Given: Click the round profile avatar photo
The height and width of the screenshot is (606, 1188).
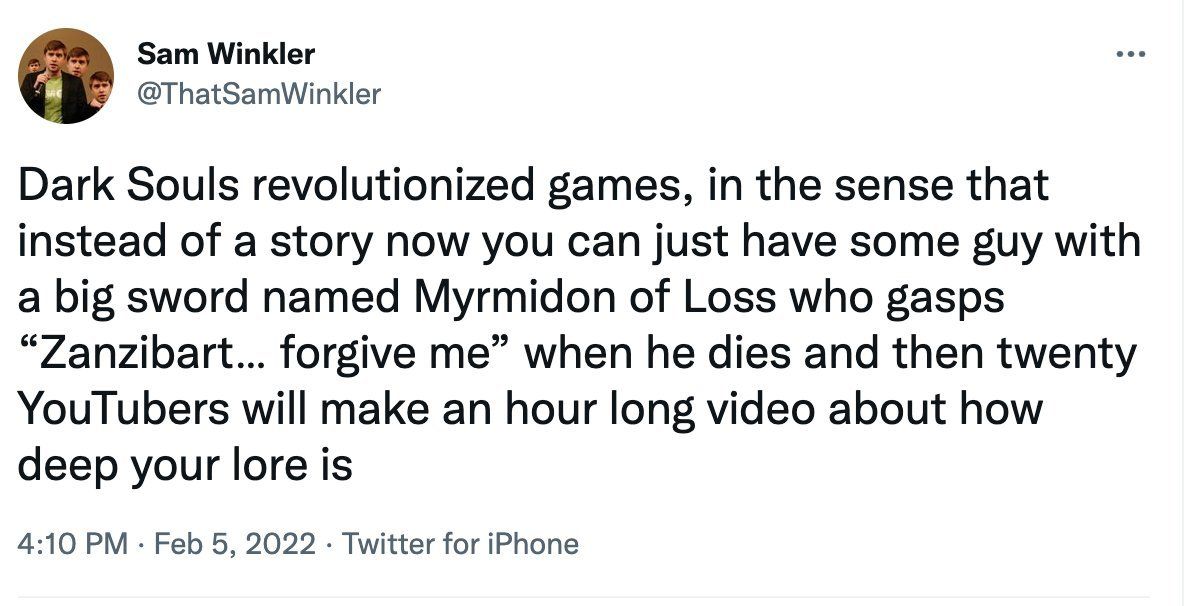Looking at the screenshot, I should click(x=66, y=76).
